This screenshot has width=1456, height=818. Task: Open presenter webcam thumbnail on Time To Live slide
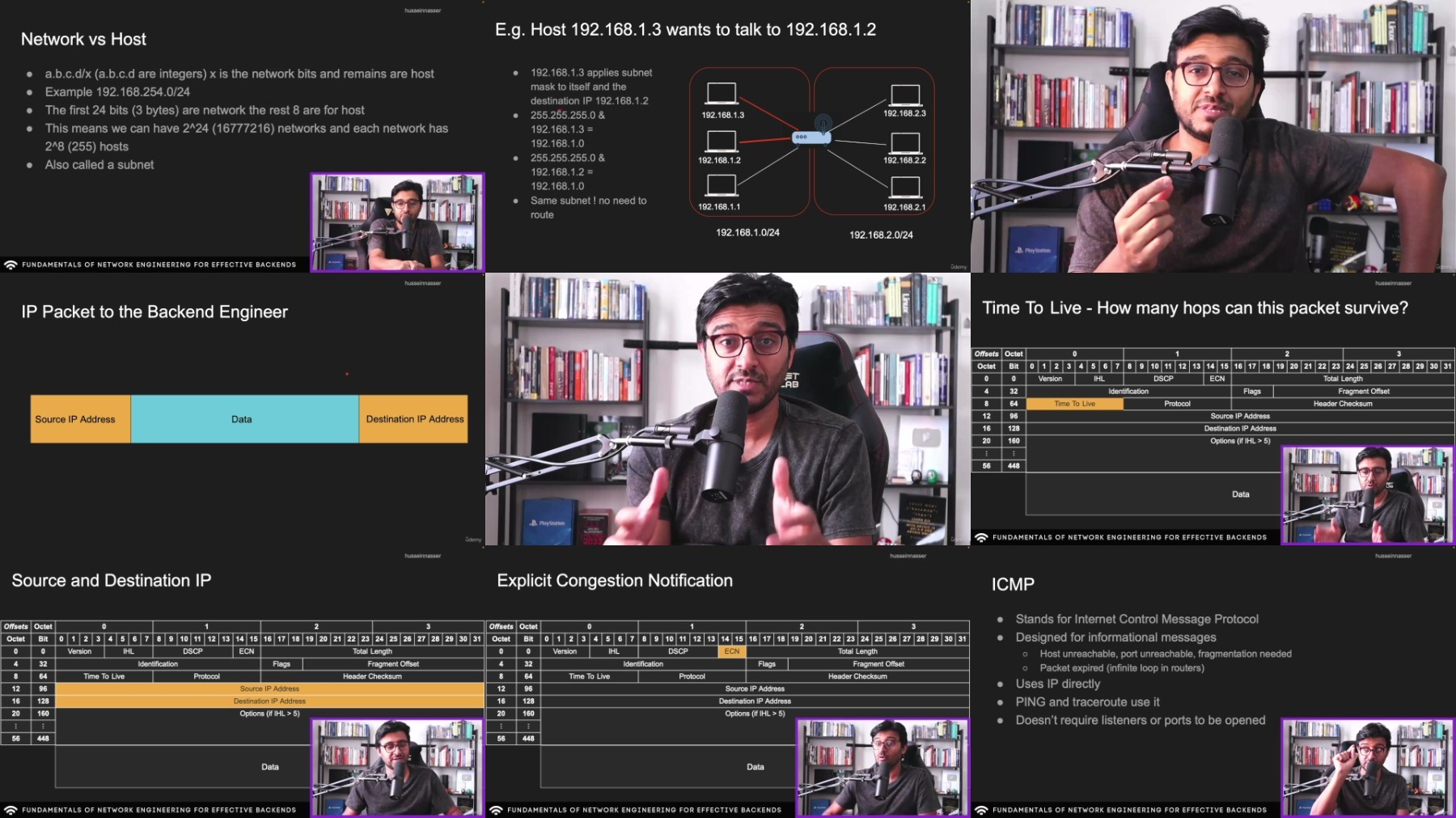pyautogui.click(x=1368, y=494)
